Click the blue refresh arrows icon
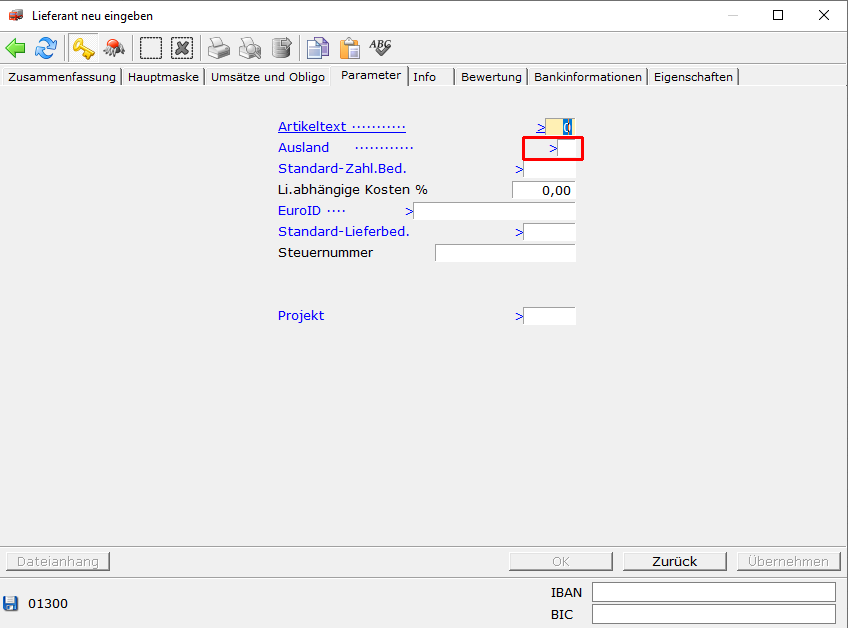This screenshot has width=848, height=628. [46, 48]
